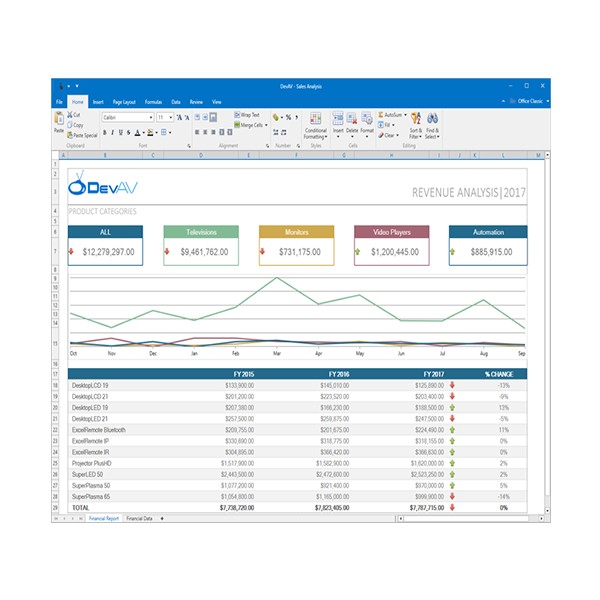This screenshot has height=600, width=600.
Task: Open the Clear menu
Action: pos(388,135)
